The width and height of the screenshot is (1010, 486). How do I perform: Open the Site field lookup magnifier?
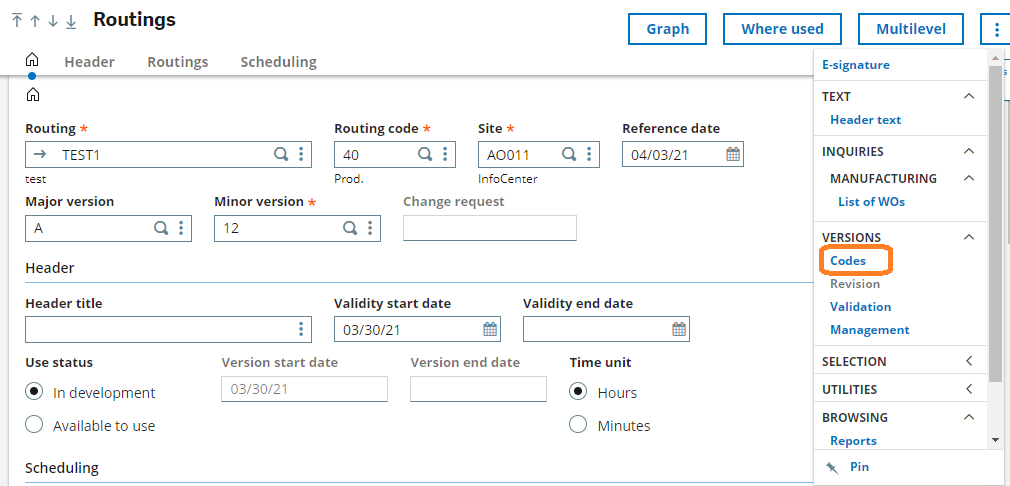[568, 155]
